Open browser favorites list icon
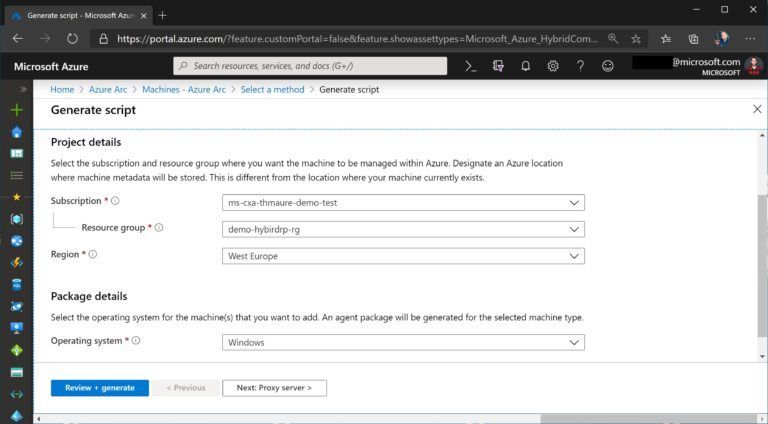This screenshot has width=768, height=424. pyautogui.click(x=666, y=39)
